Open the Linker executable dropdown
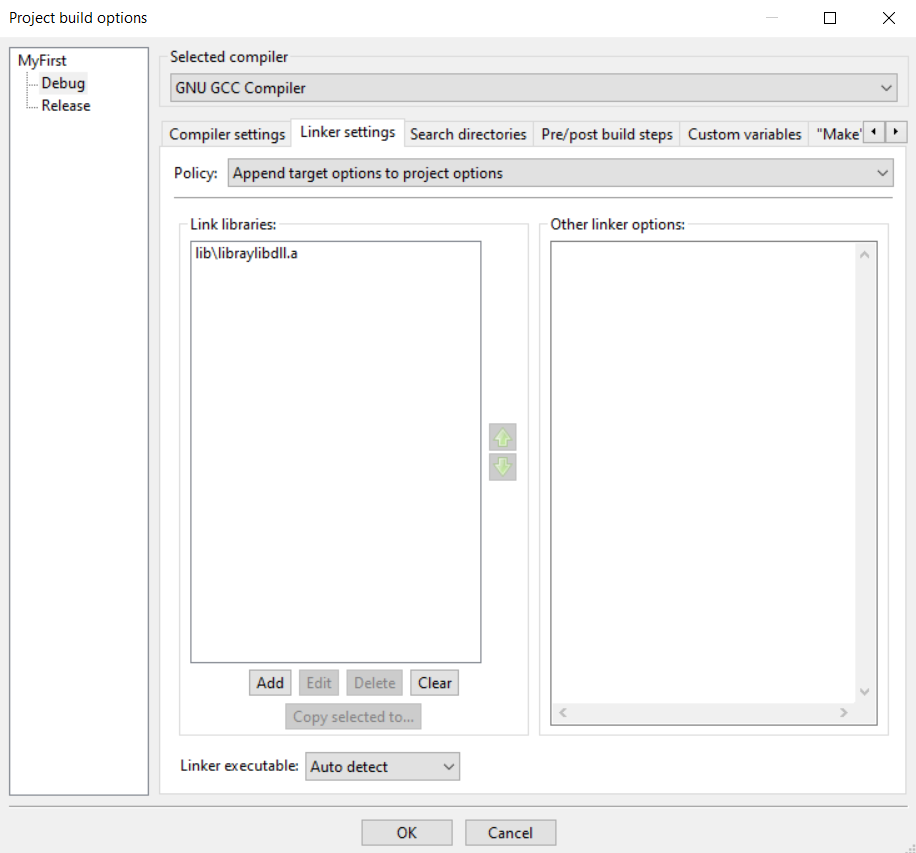This screenshot has height=853, width=916. [x=381, y=767]
